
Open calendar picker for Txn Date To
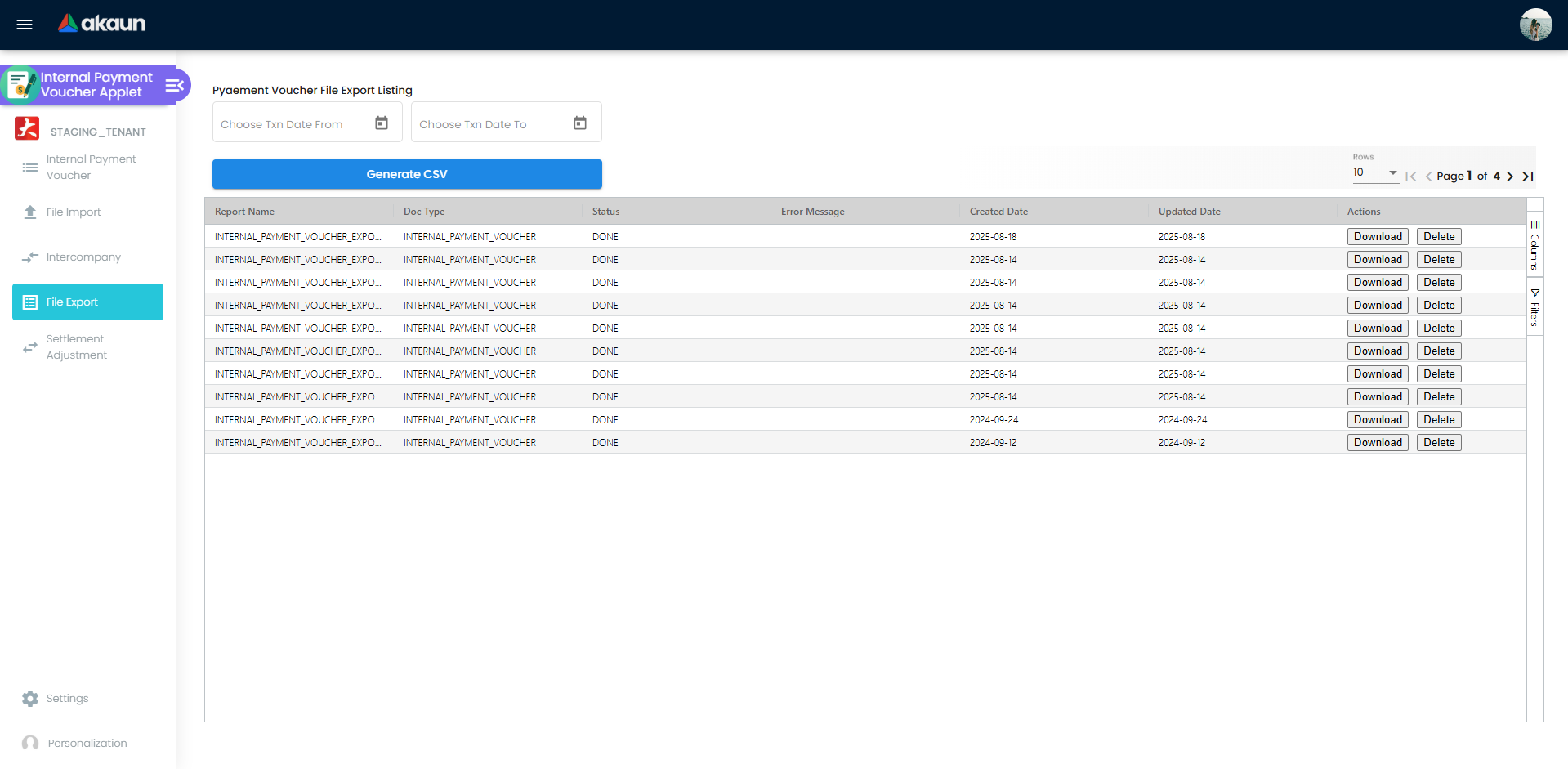tap(579, 122)
